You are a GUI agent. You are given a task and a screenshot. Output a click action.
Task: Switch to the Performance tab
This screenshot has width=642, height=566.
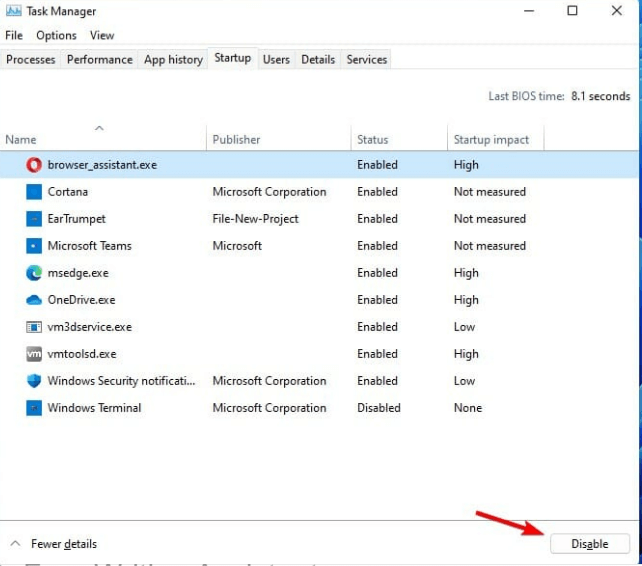pos(99,60)
